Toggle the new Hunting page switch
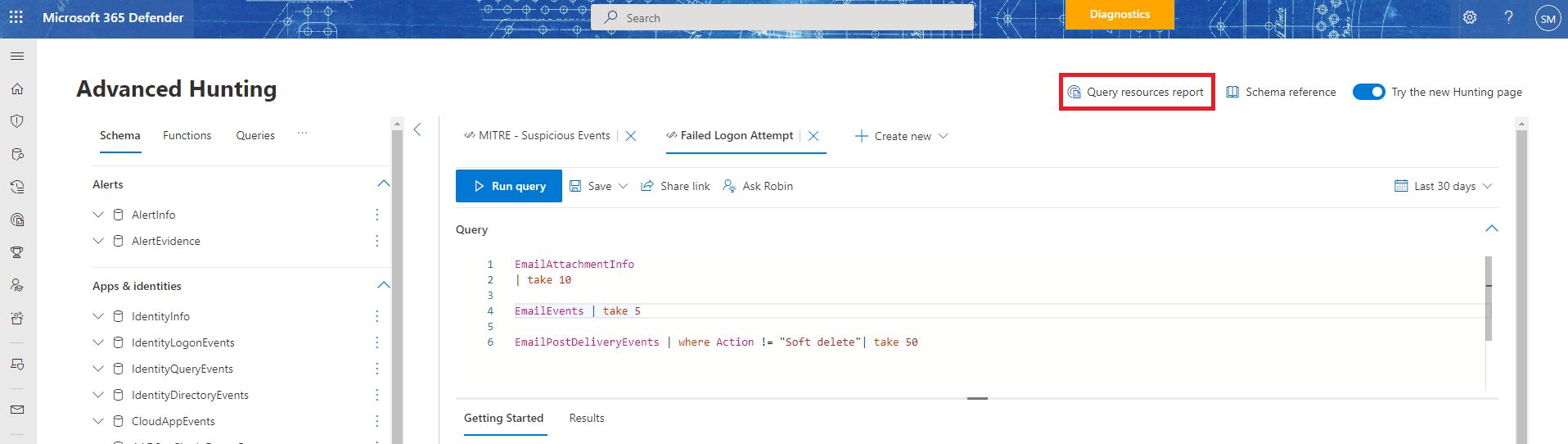Screen dimensions: 1568x444 (x=1367, y=92)
